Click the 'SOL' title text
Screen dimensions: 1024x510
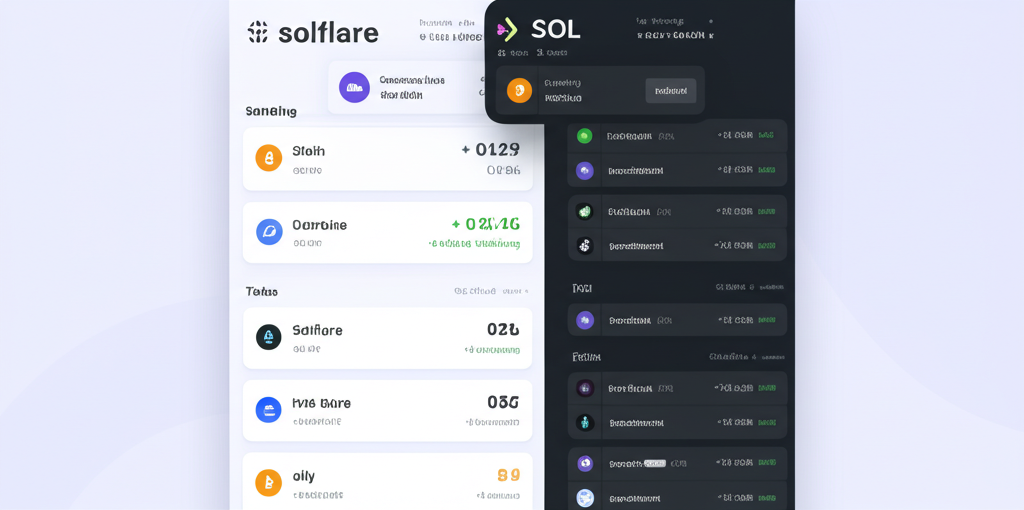coord(556,29)
